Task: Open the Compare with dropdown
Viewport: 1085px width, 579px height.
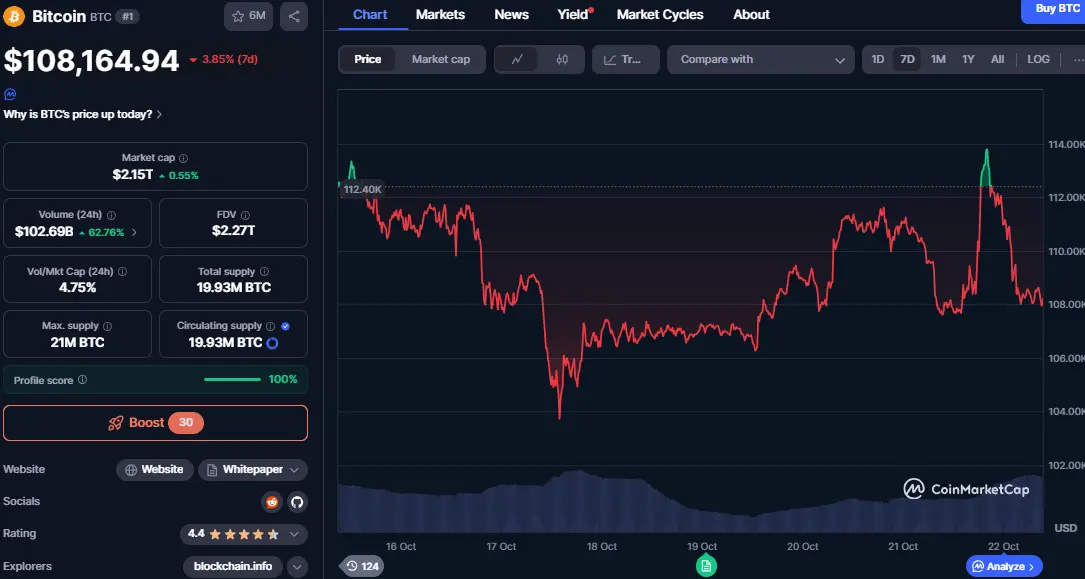Action: (x=761, y=60)
